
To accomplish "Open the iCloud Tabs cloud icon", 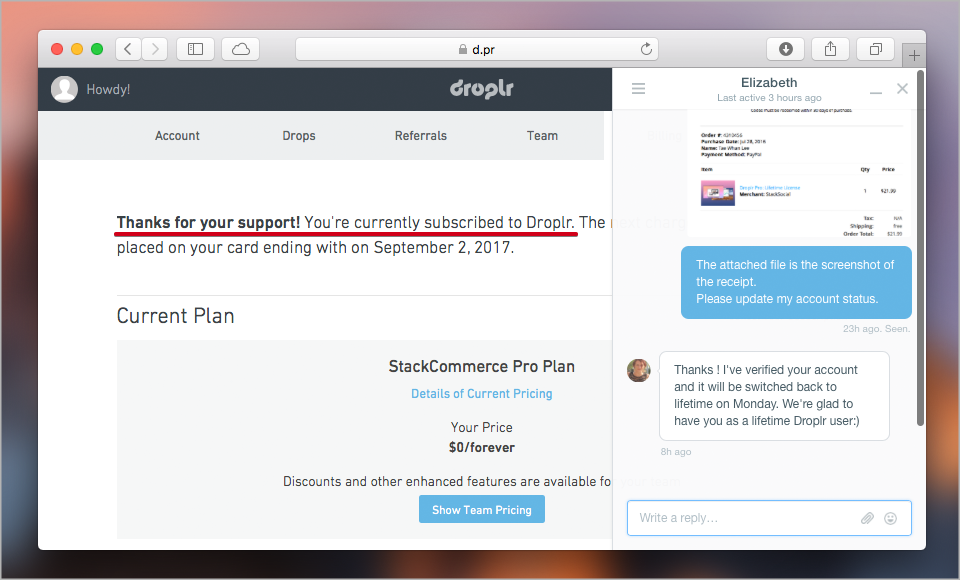I will [x=241, y=49].
